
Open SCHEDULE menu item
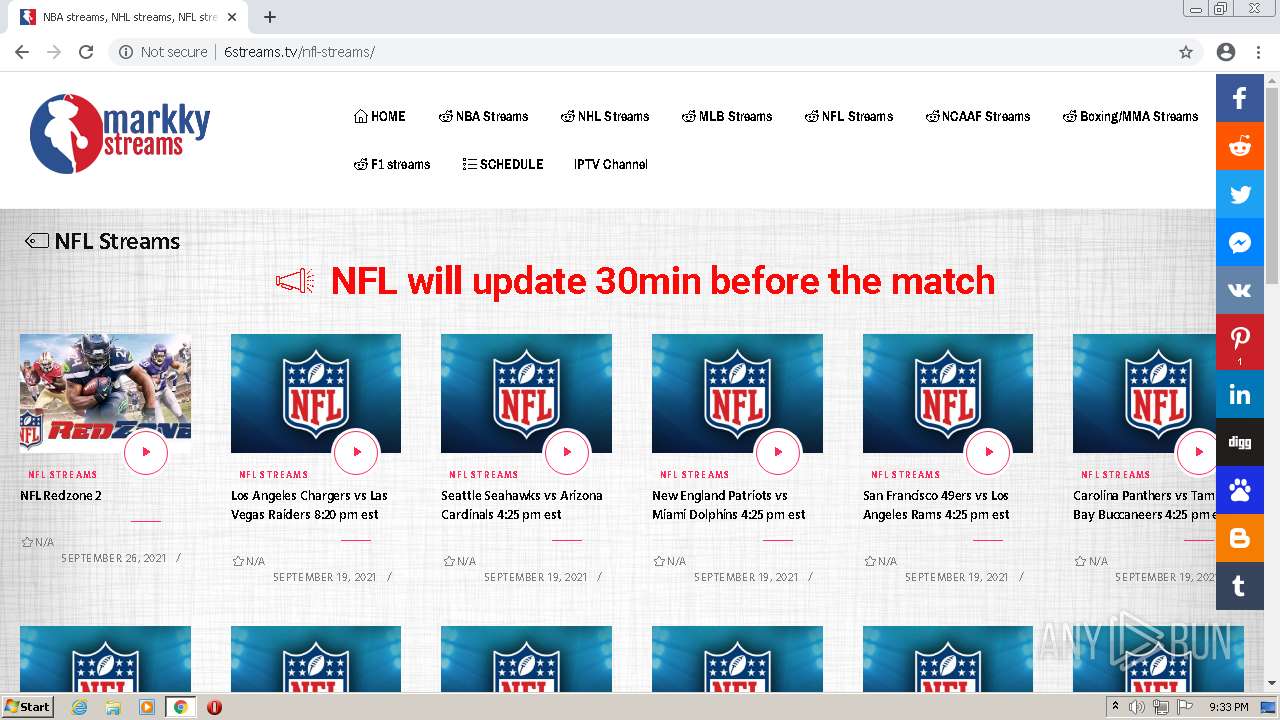[x=503, y=164]
